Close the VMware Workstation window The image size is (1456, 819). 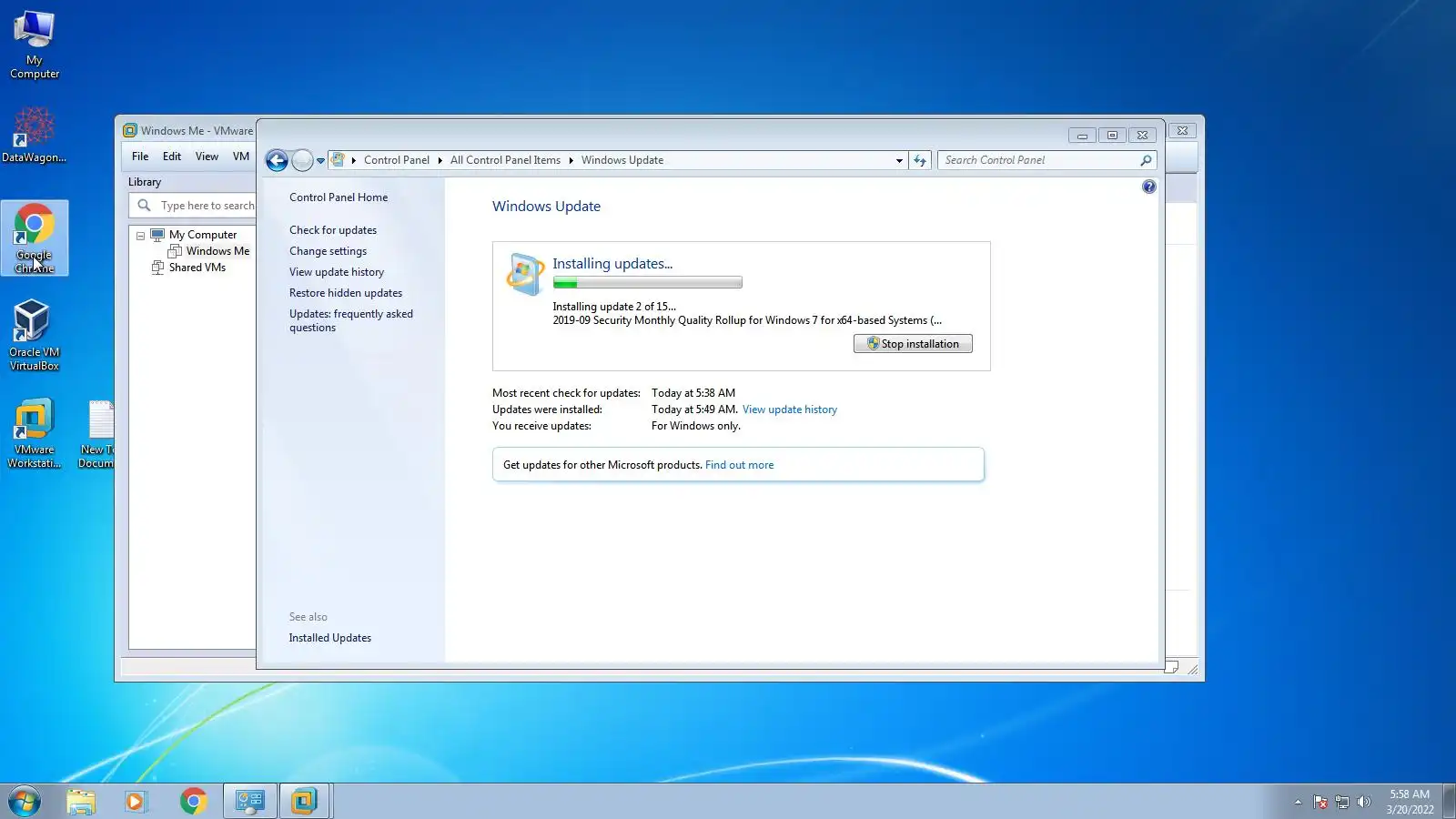(x=1182, y=130)
